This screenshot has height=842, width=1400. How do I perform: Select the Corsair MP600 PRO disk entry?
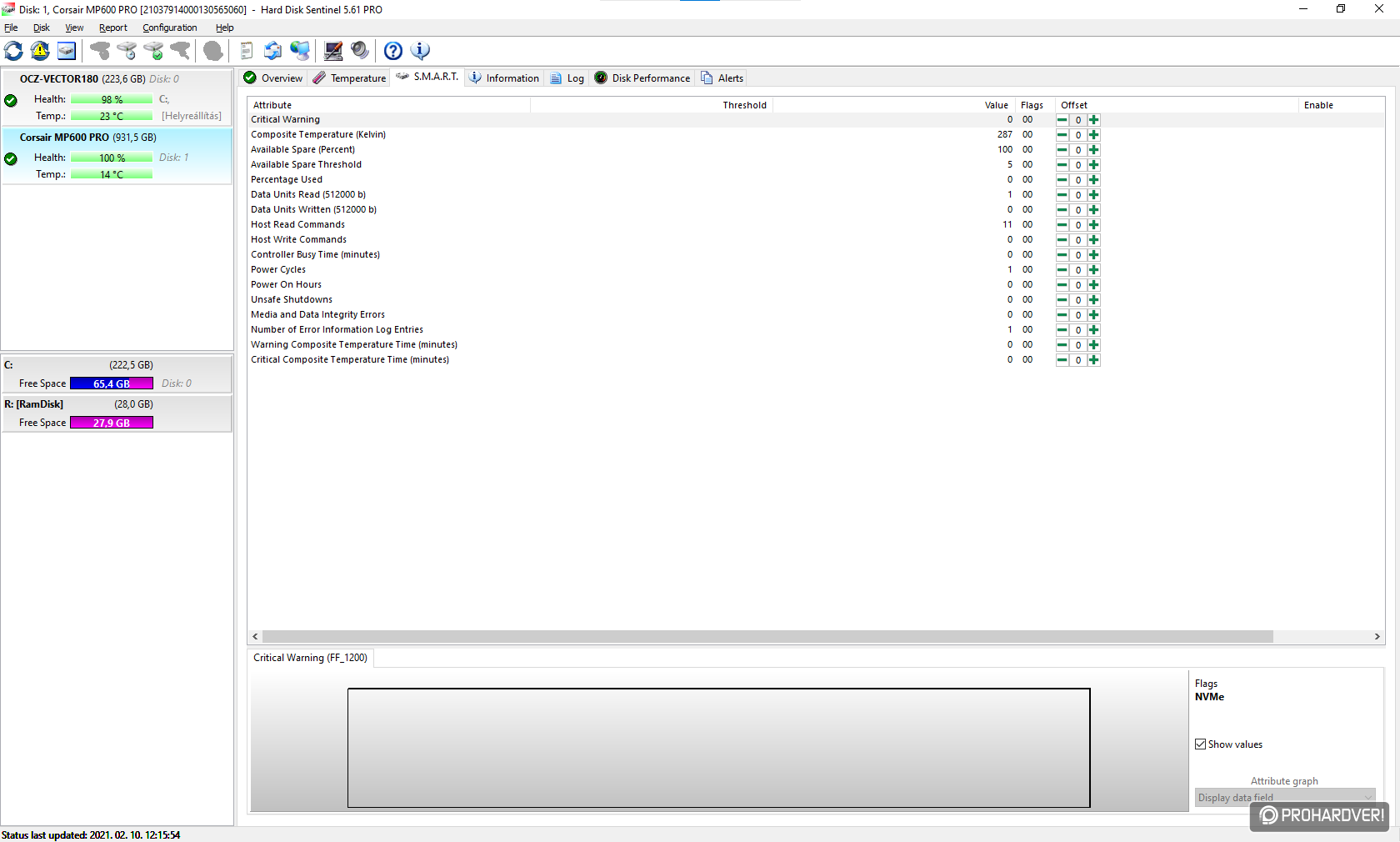click(x=117, y=156)
